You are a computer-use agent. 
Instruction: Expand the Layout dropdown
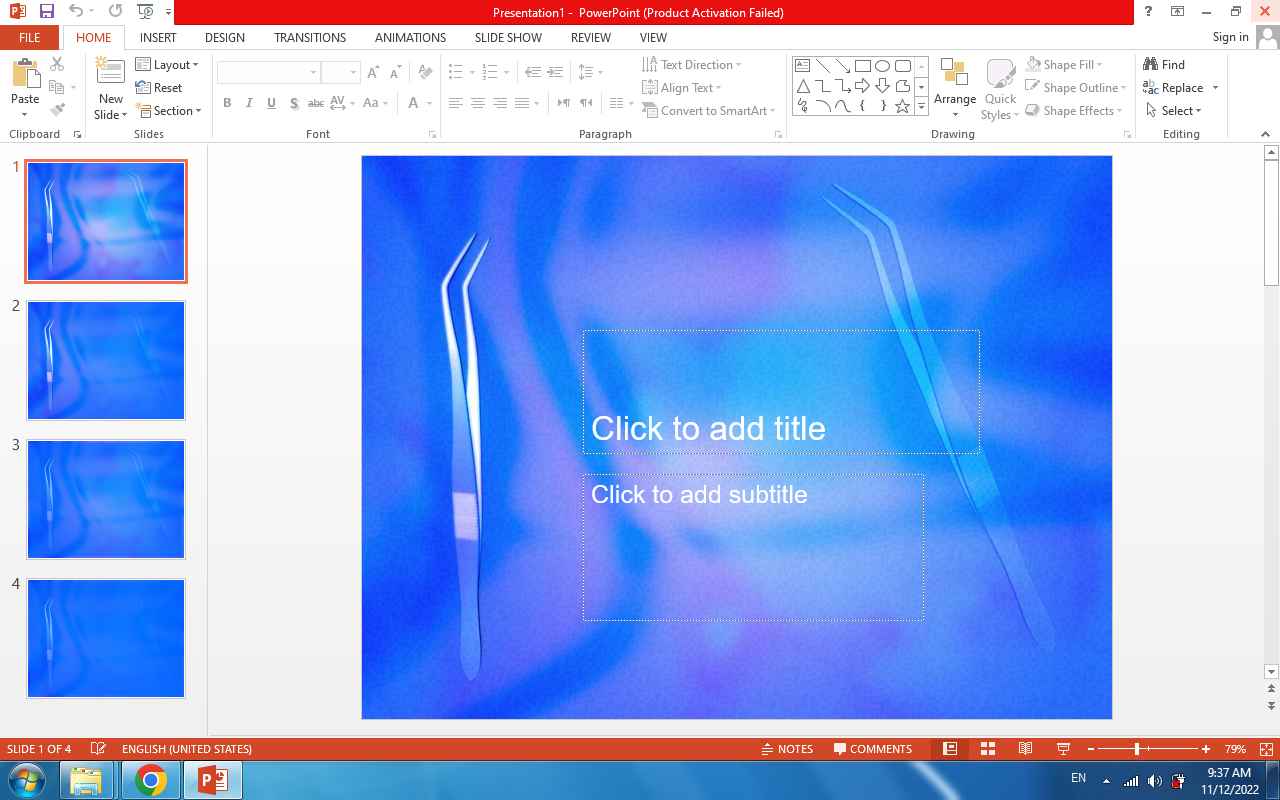pos(167,65)
